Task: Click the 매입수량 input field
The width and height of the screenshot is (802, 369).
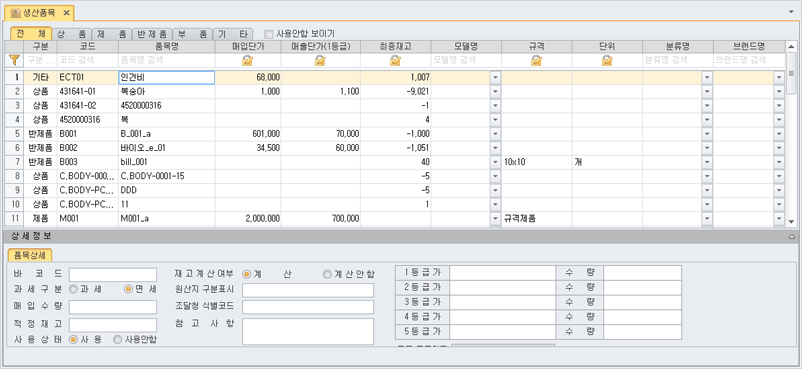Action: 113,307
